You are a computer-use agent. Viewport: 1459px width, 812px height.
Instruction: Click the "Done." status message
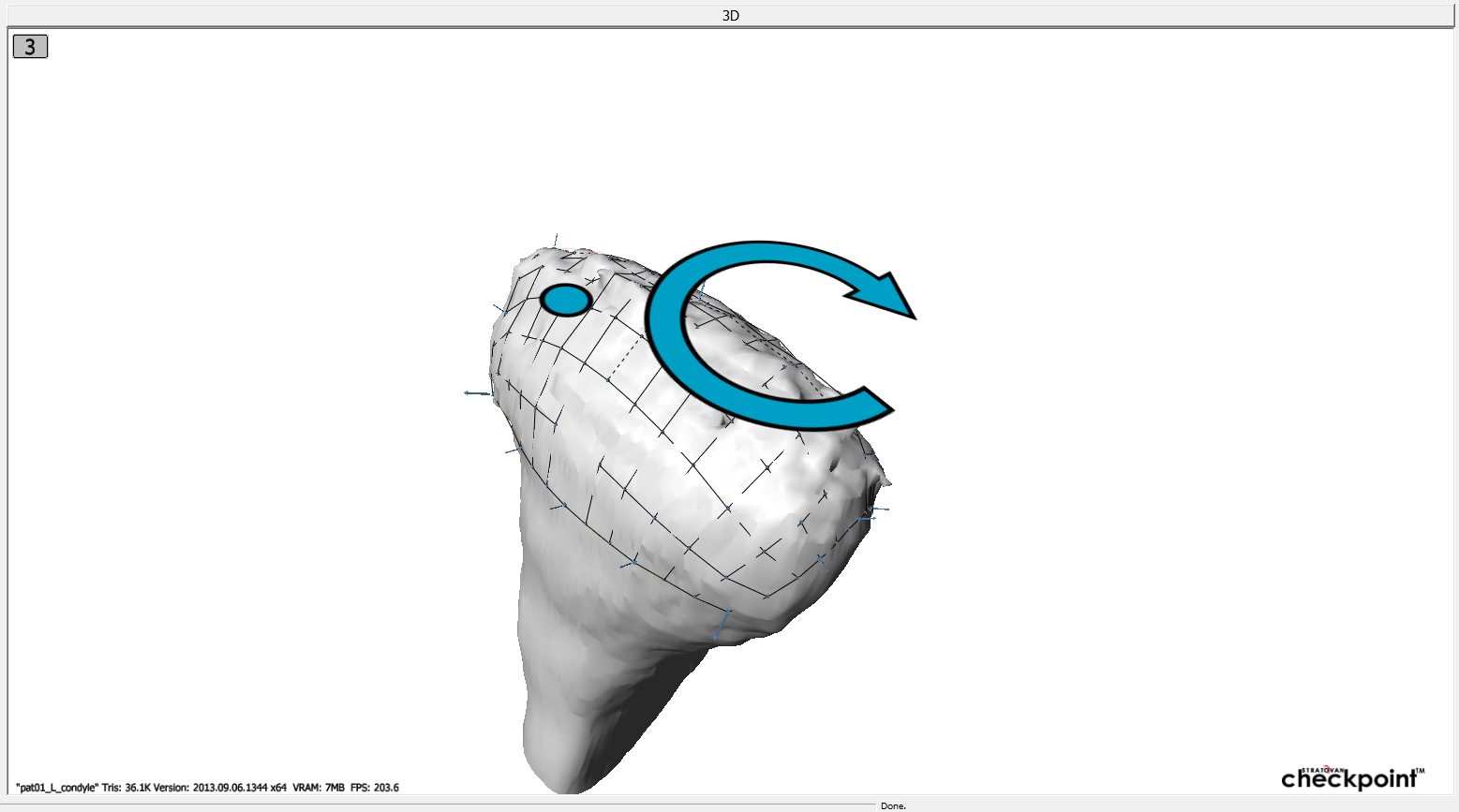(x=893, y=805)
